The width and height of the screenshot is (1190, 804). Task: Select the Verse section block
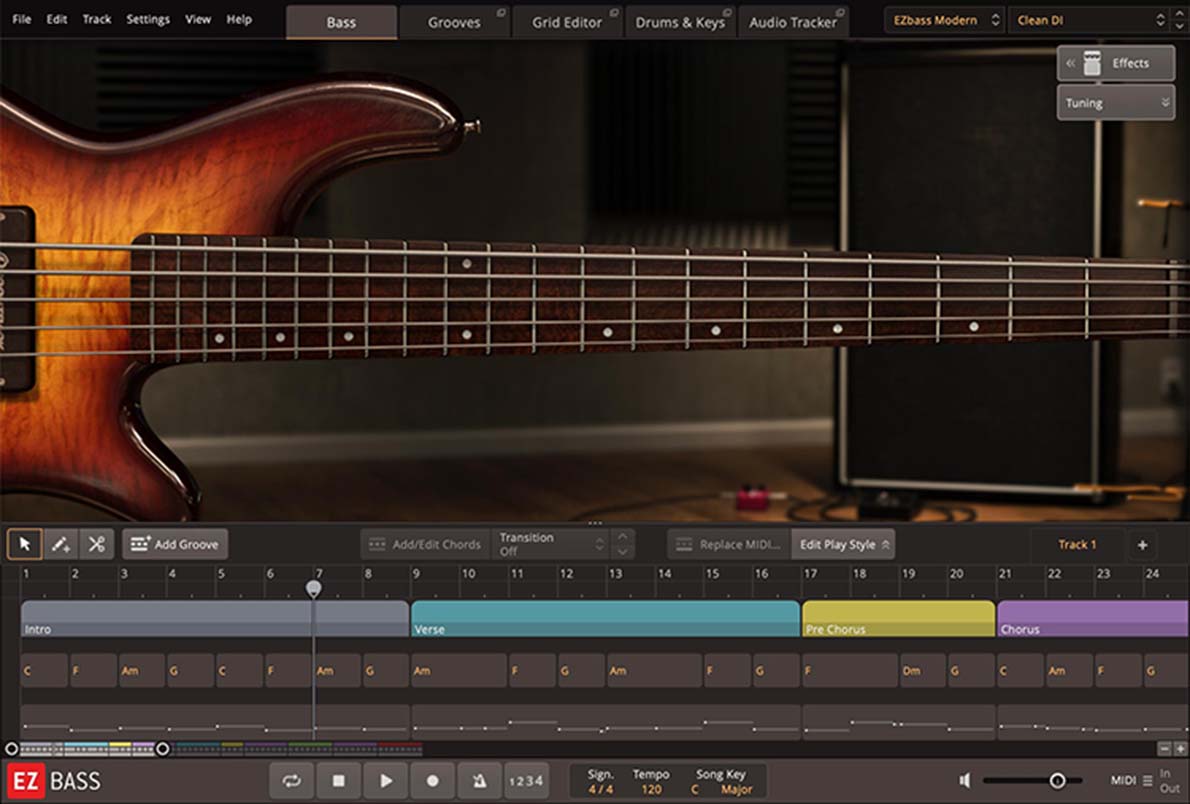tap(600, 618)
